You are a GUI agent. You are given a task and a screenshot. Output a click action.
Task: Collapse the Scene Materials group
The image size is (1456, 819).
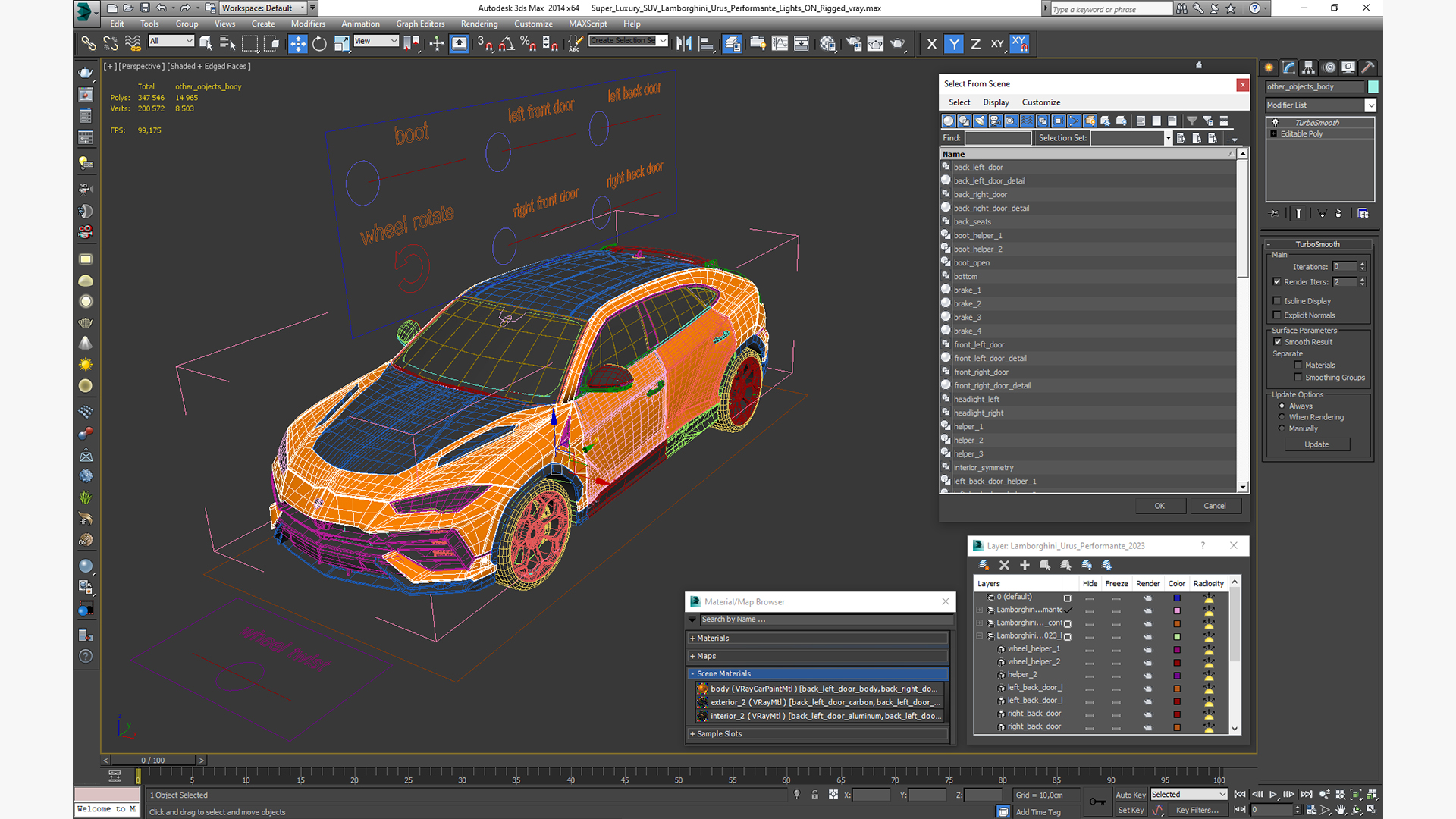[x=817, y=673]
